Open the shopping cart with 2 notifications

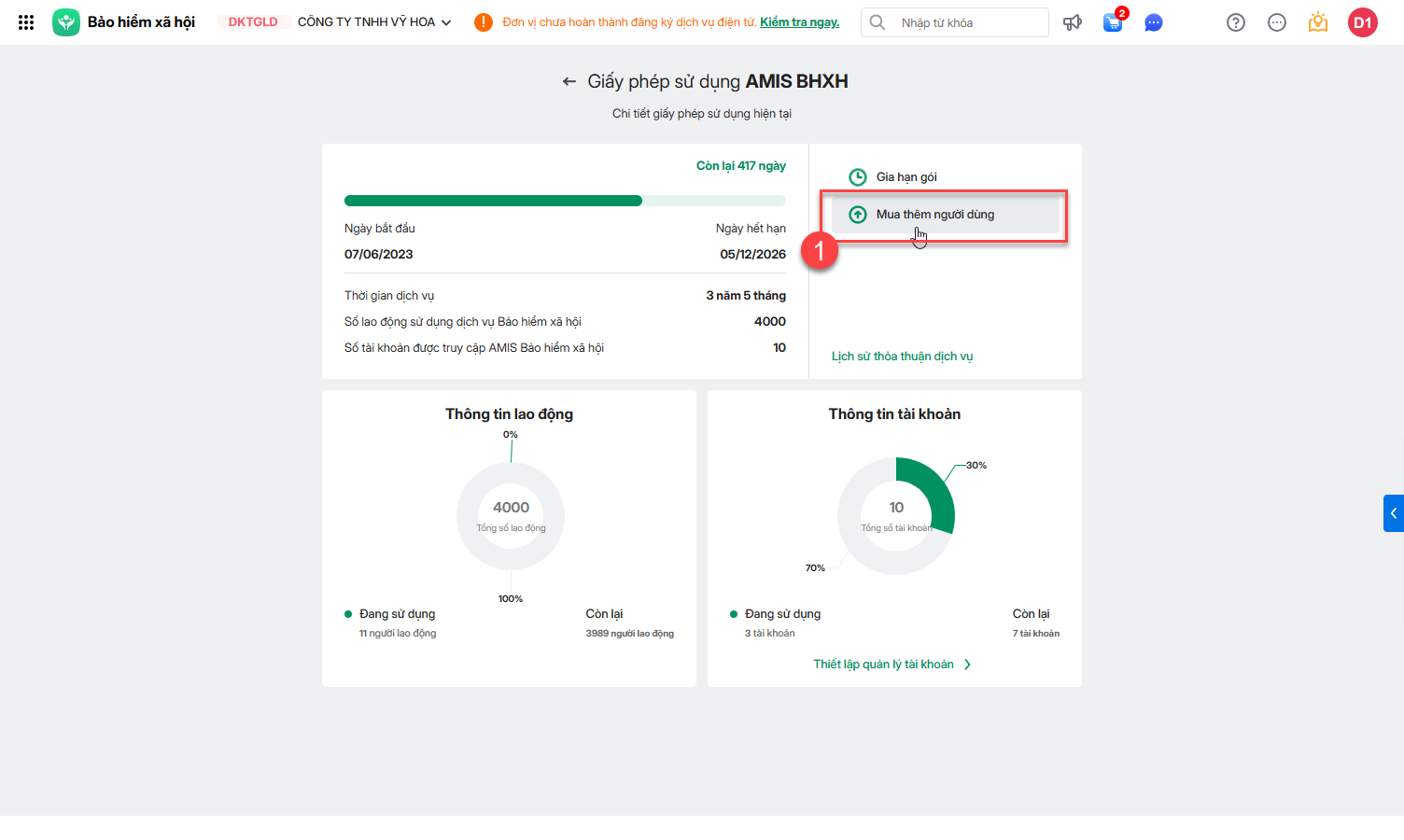[x=1113, y=22]
